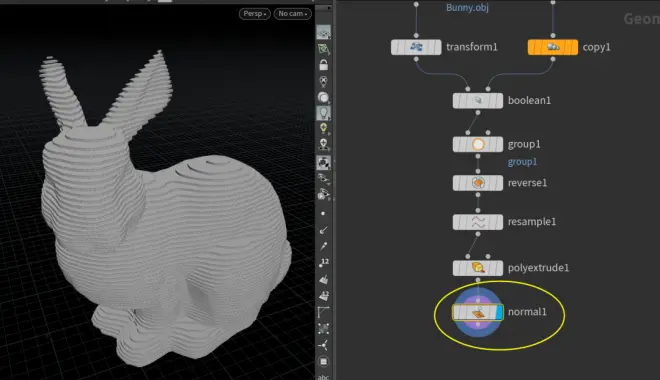Click the Bunny.obj file name text
Screen dimensions: 660x380
click(x=467, y=8)
